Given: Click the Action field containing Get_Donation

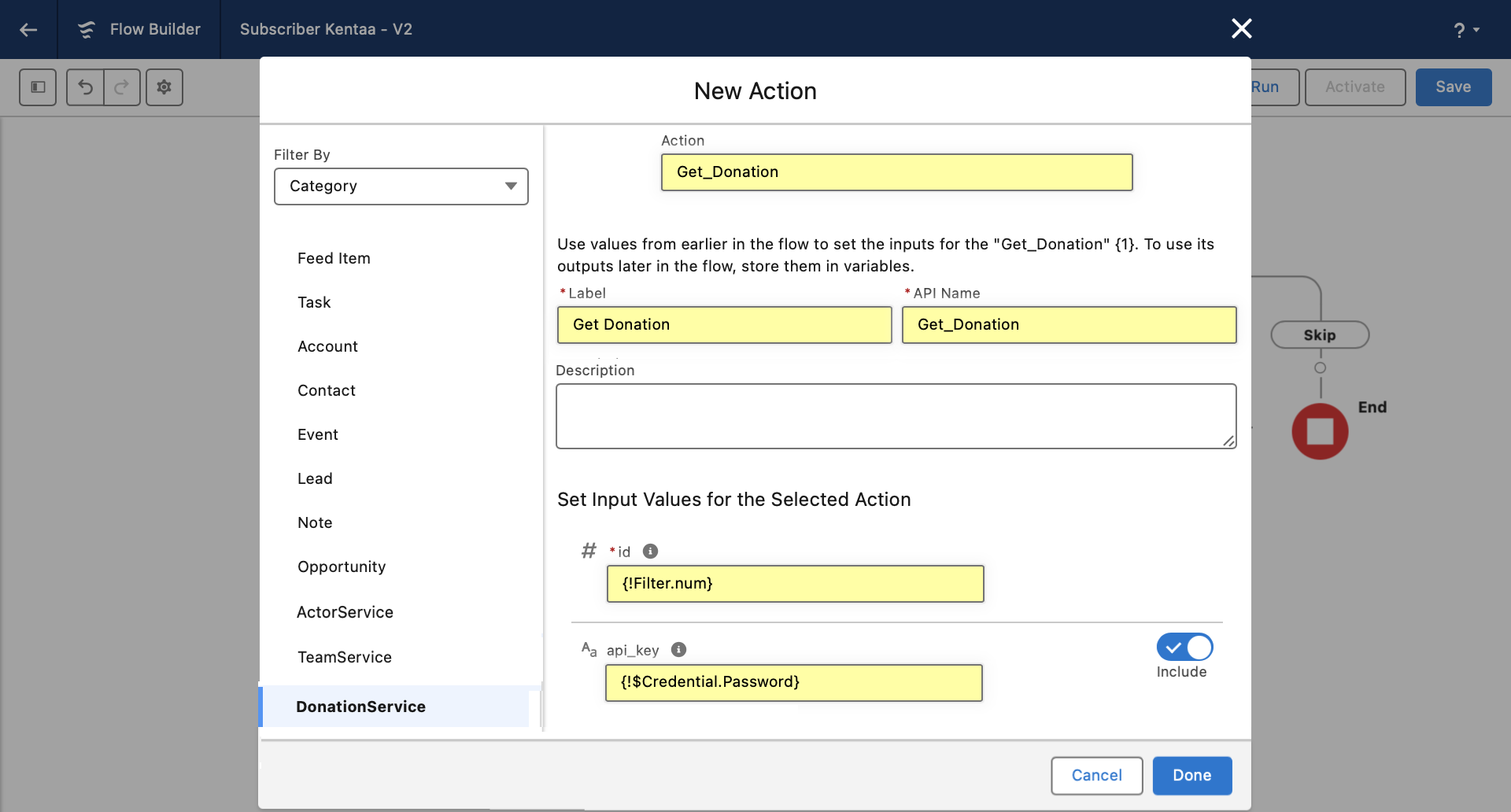Looking at the screenshot, I should tap(896, 172).
